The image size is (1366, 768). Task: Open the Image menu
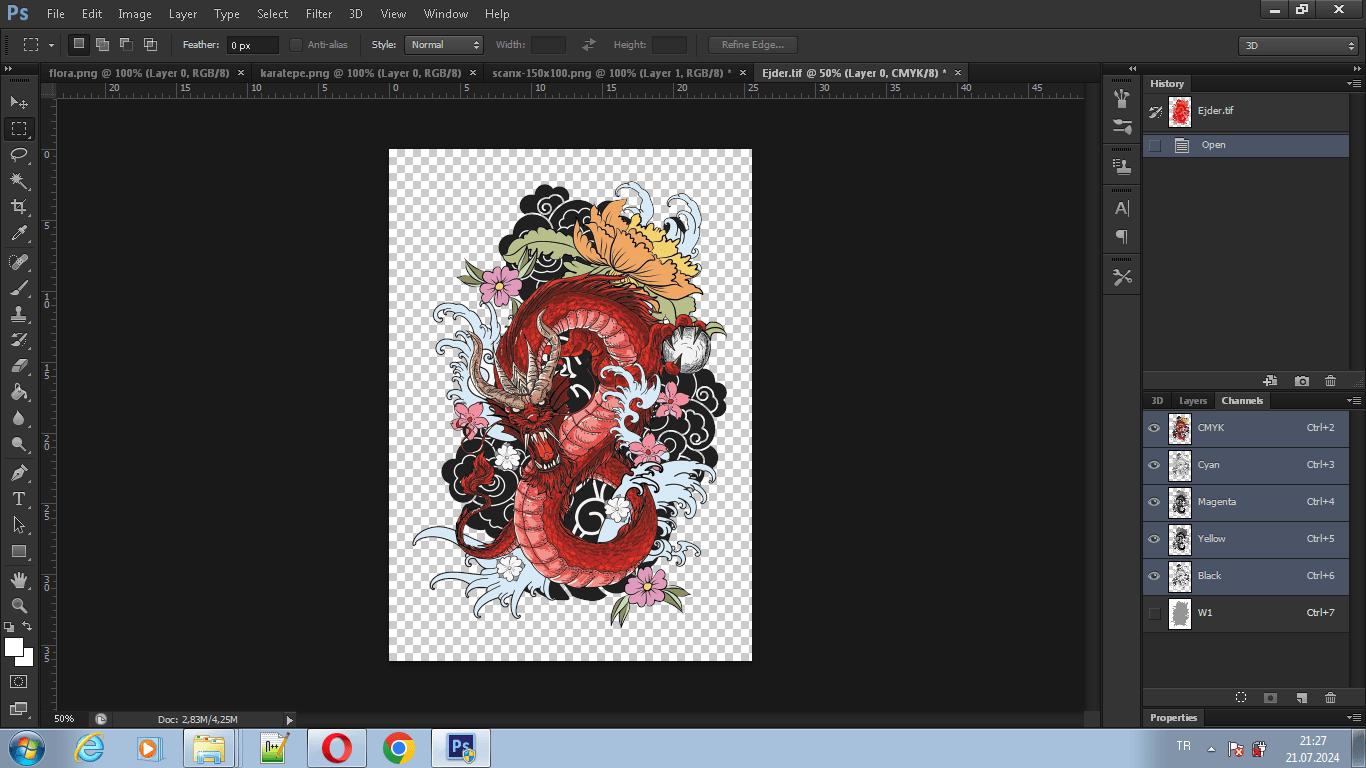pos(135,14)
